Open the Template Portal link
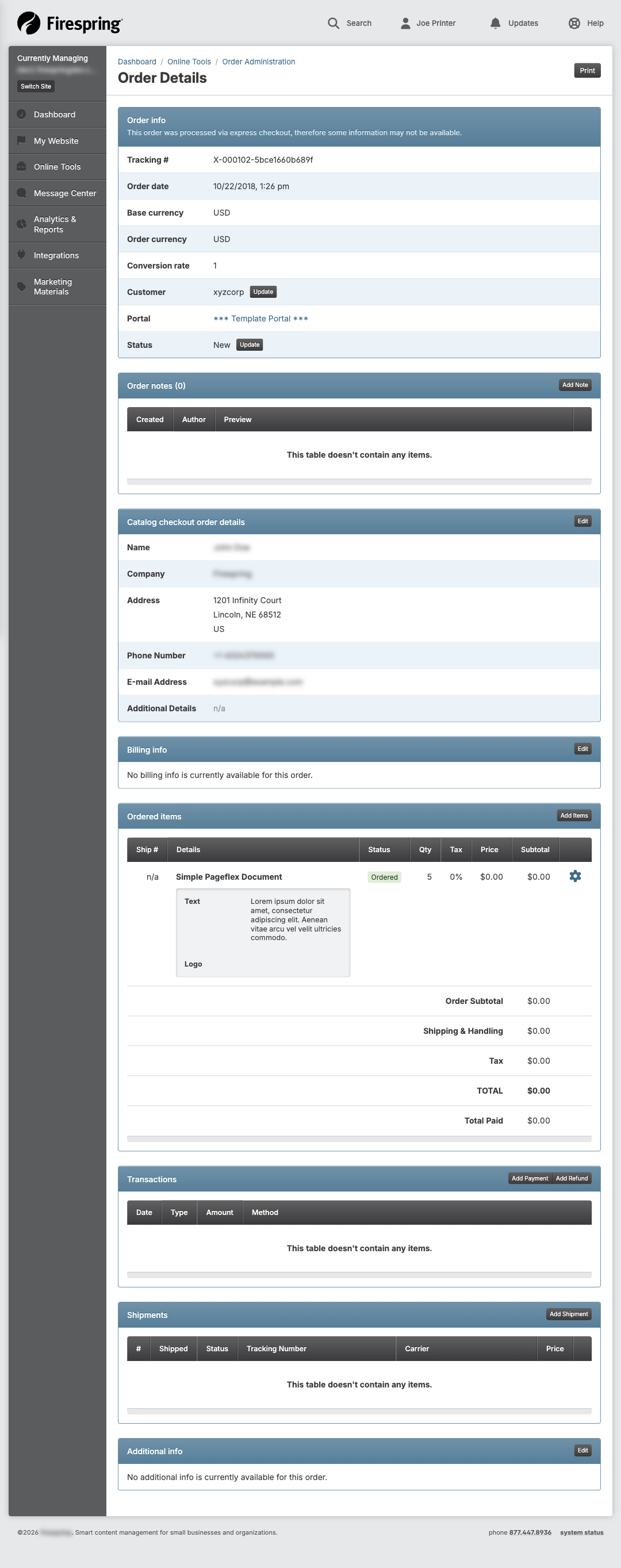 260,319
